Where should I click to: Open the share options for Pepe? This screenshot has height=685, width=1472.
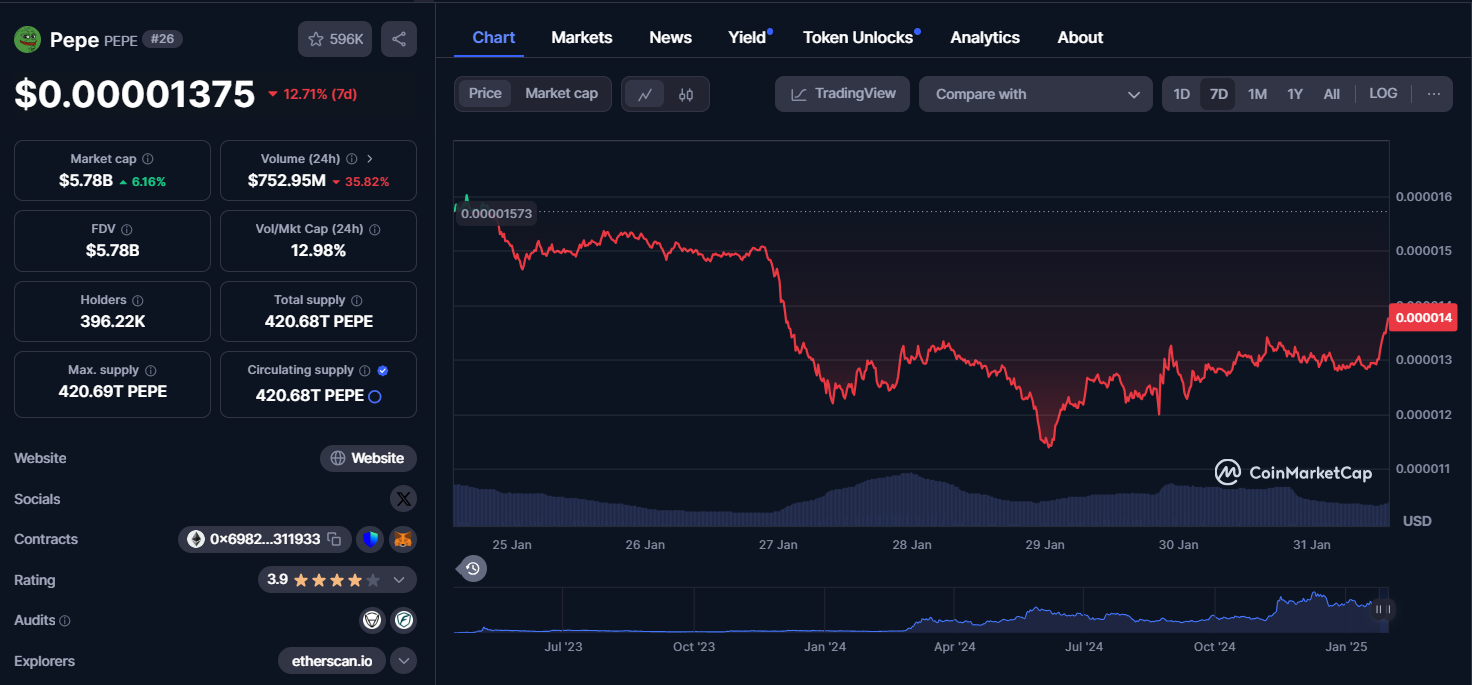tap(399, 39)
